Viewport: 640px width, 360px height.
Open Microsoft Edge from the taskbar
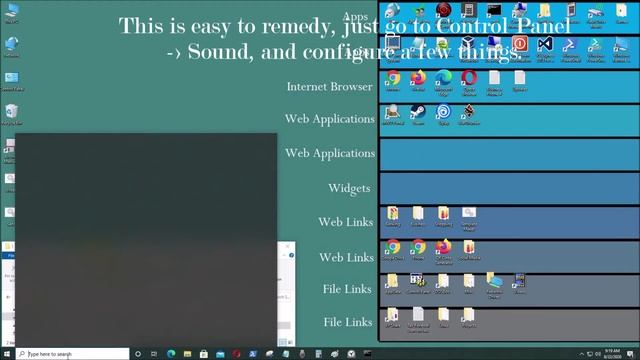(x=171, y=354)
